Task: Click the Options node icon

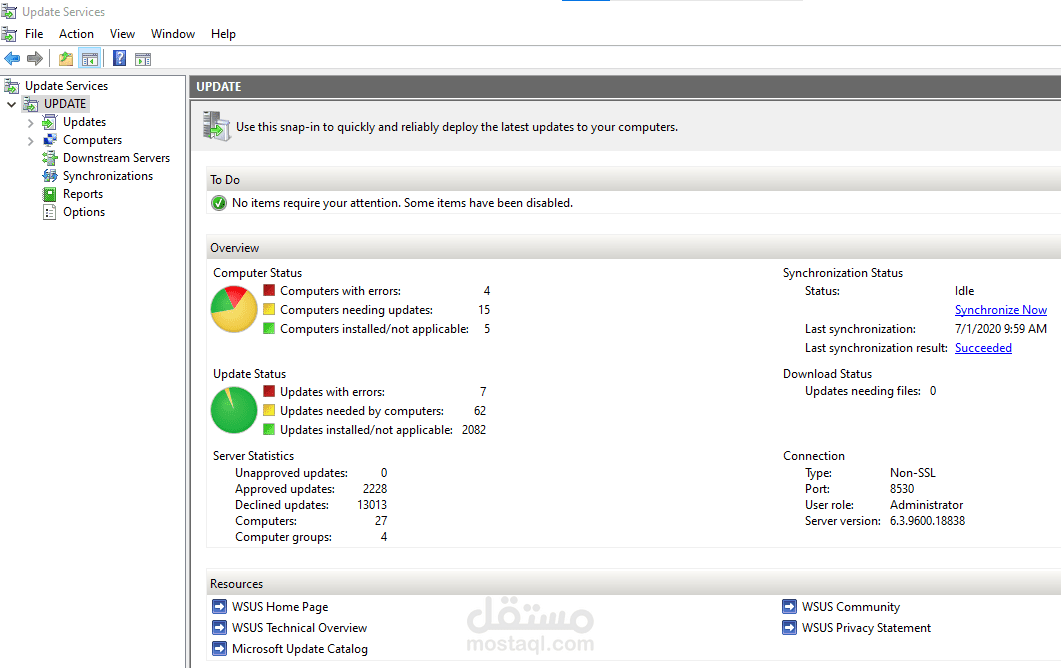Action: [x=49, y=213]
